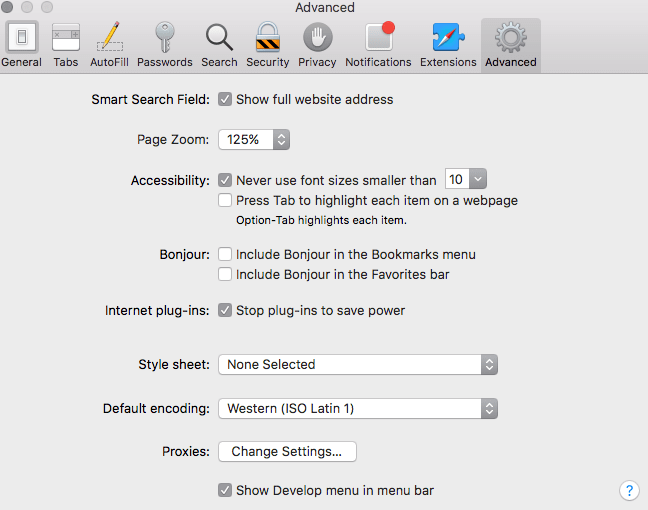
Task: Toggle Stop plug-ins to save power
Action: click(226, 310)
